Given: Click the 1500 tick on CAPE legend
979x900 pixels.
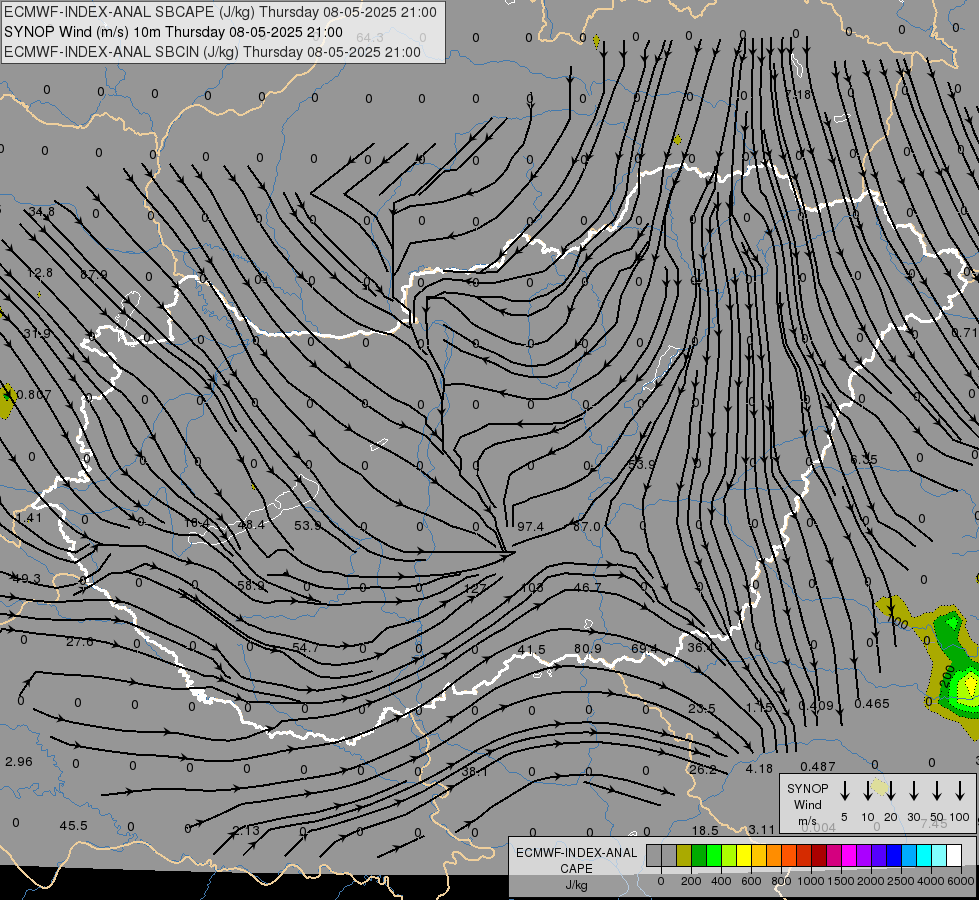Looking at the screenshot, I should 840,881.
